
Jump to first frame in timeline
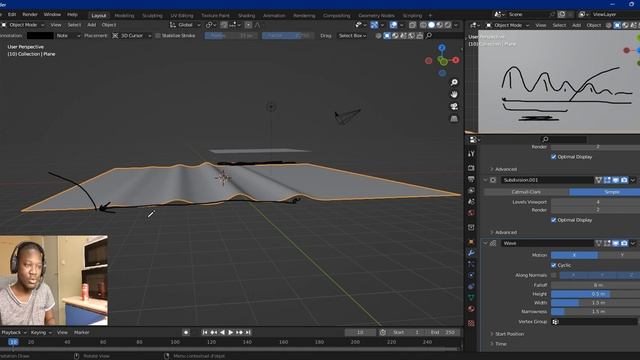205,332
